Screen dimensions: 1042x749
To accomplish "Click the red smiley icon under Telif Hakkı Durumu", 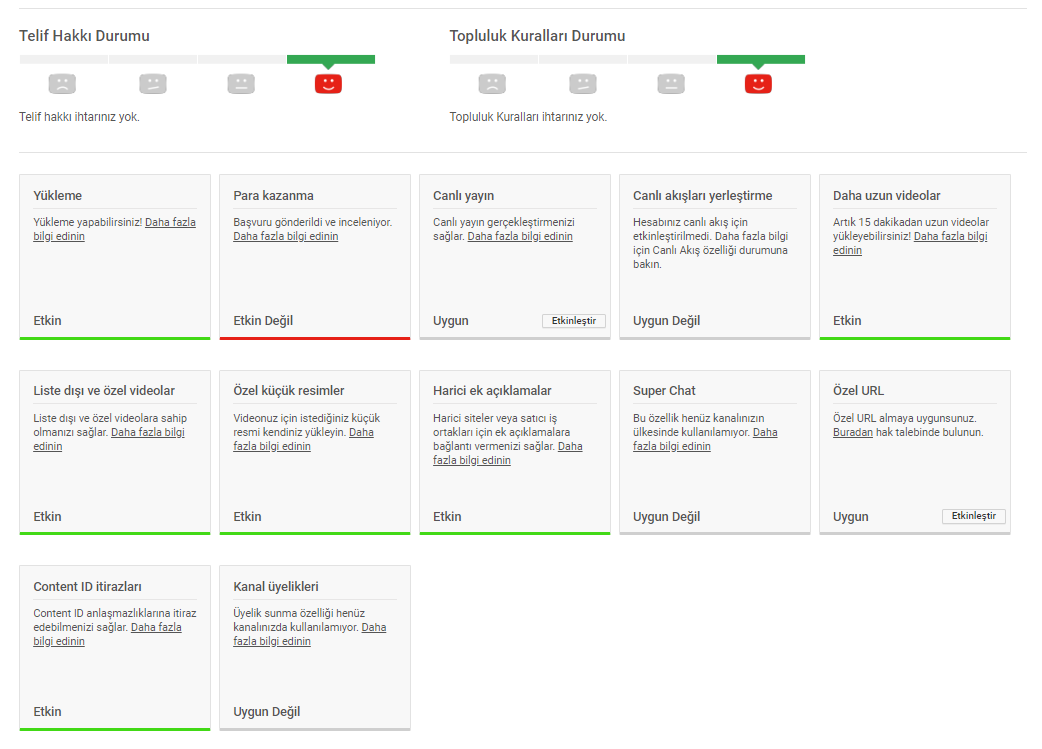I will pyautogui.click(x=328, y=84).
